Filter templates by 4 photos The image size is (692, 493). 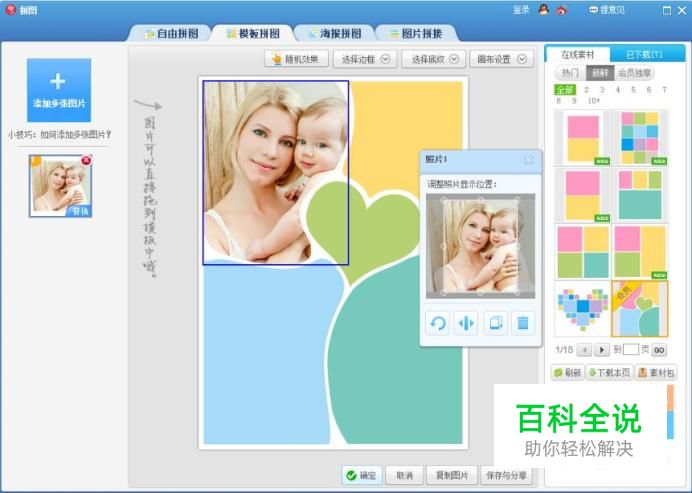pos(617,90)
